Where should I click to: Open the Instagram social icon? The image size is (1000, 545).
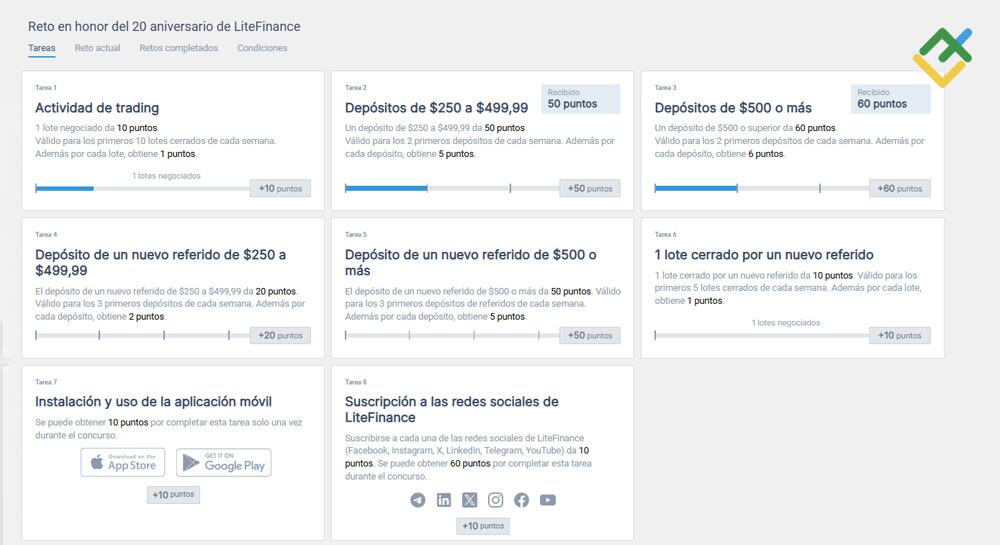point(496,500)
